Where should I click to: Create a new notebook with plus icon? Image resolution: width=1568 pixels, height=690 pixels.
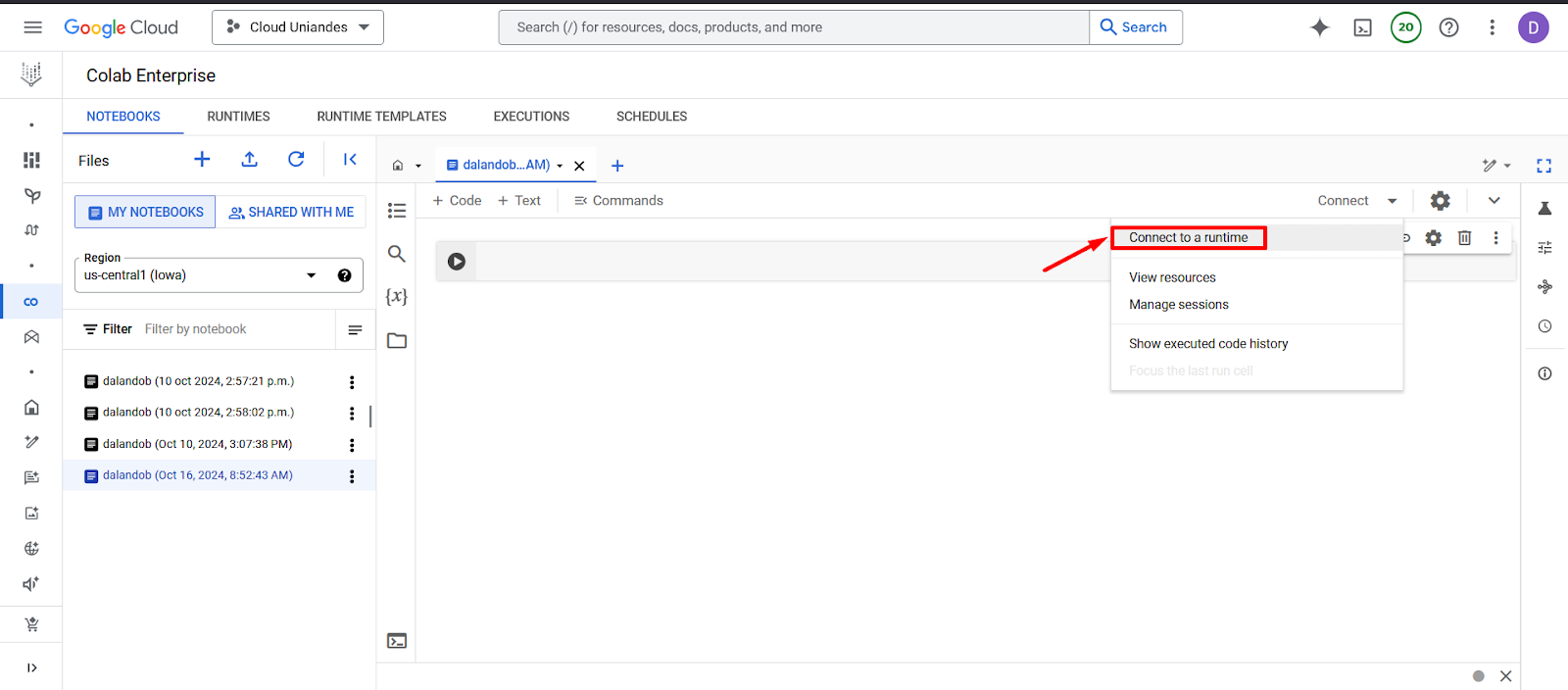pyautogui.click(x=202, y=160)
